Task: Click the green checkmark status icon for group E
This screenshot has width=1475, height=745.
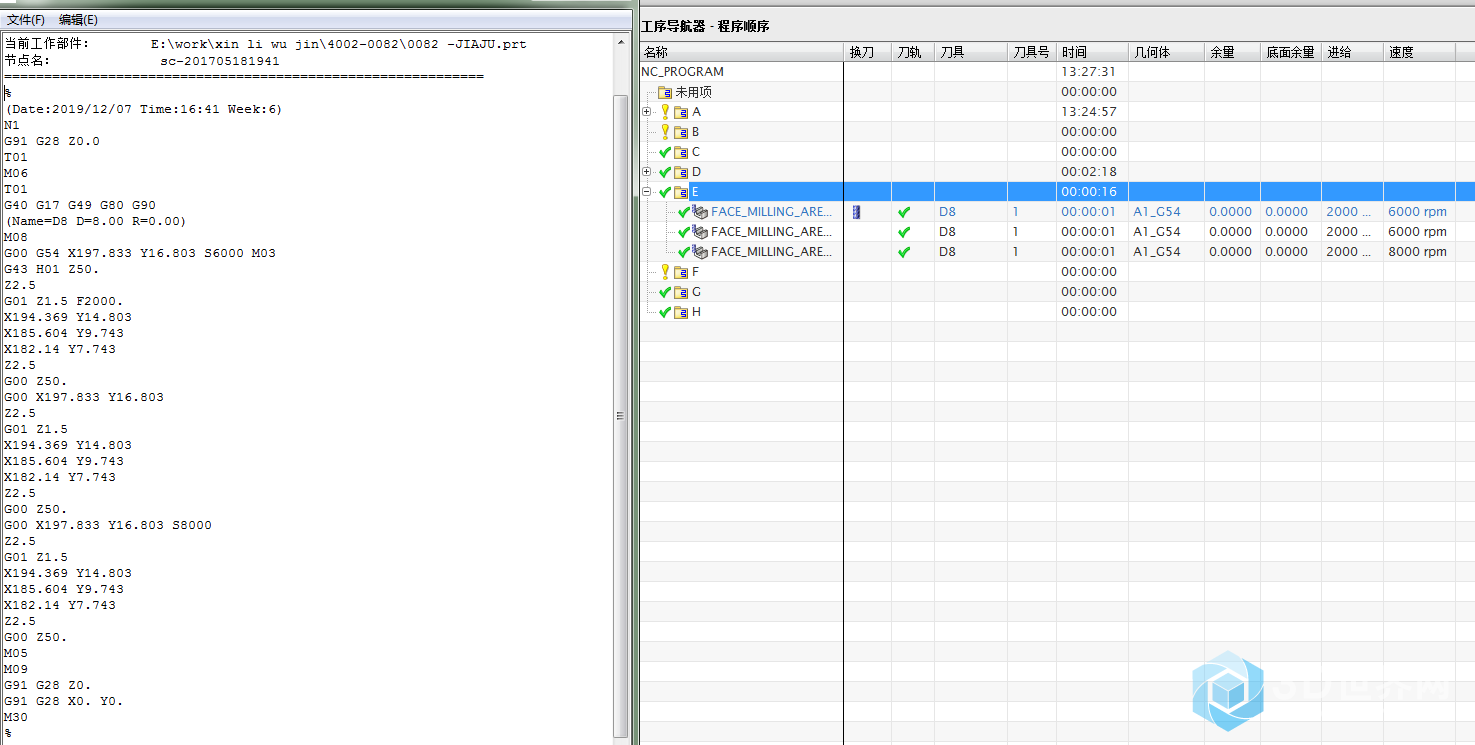Action: [665, 192]
